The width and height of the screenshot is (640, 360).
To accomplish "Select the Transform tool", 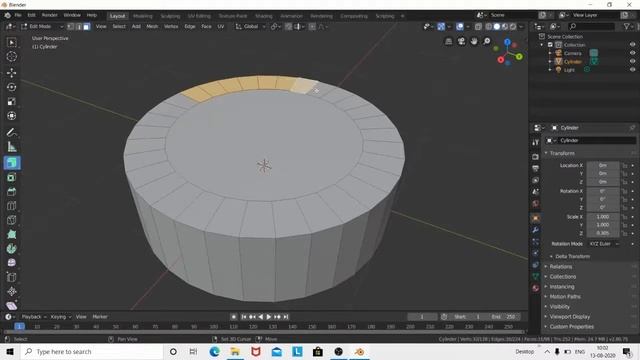I will (11, 116).
